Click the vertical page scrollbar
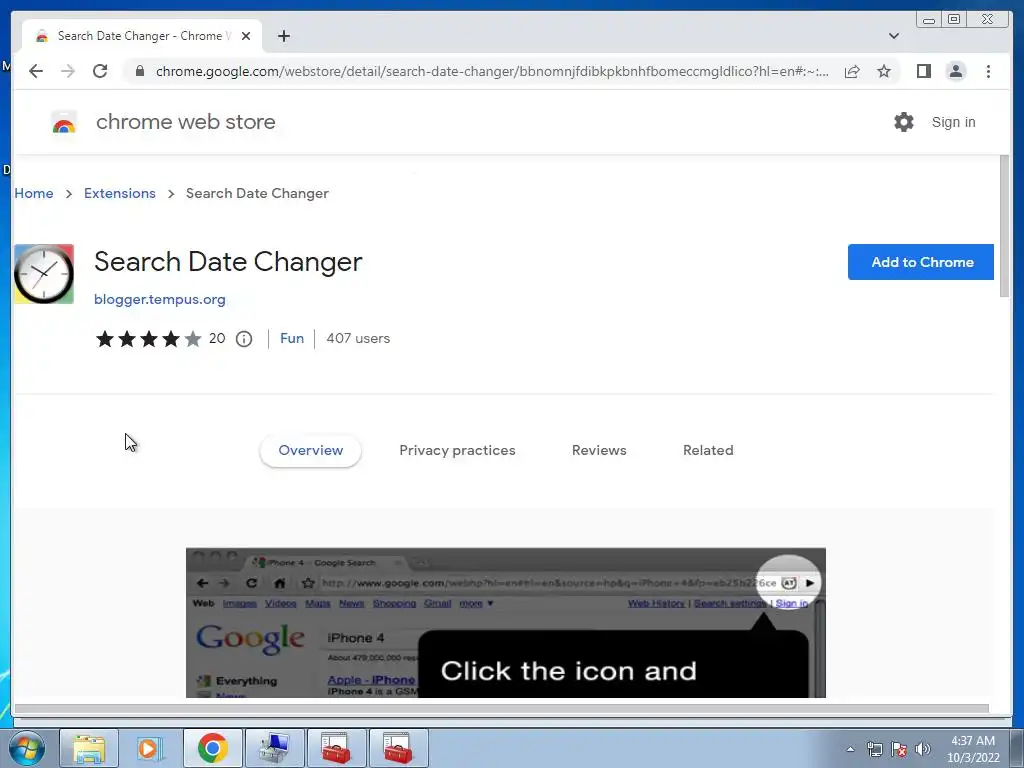The image size is (1024, 768). 1004,227
